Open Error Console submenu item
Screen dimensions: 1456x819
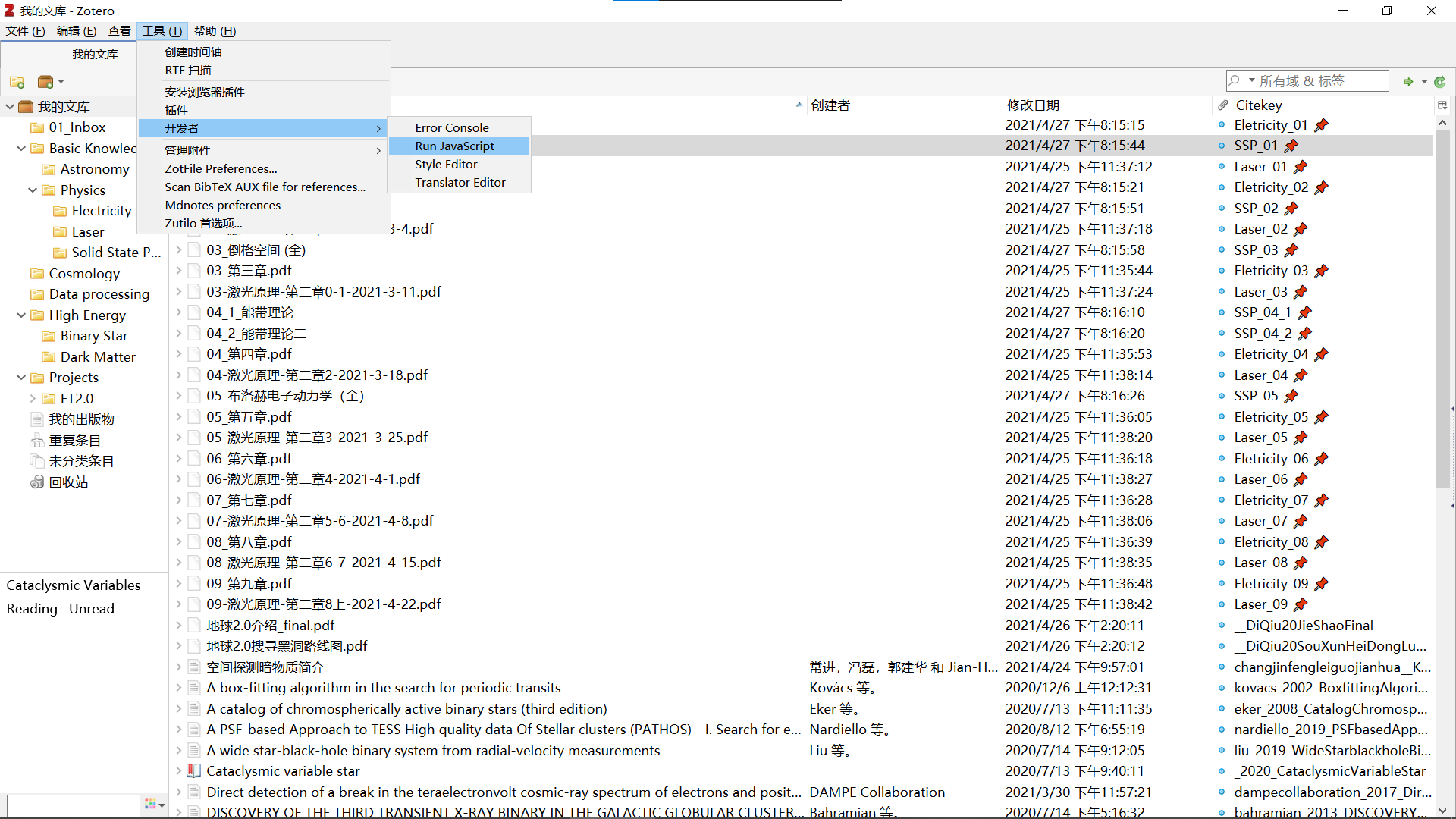[x=451, y=128]
